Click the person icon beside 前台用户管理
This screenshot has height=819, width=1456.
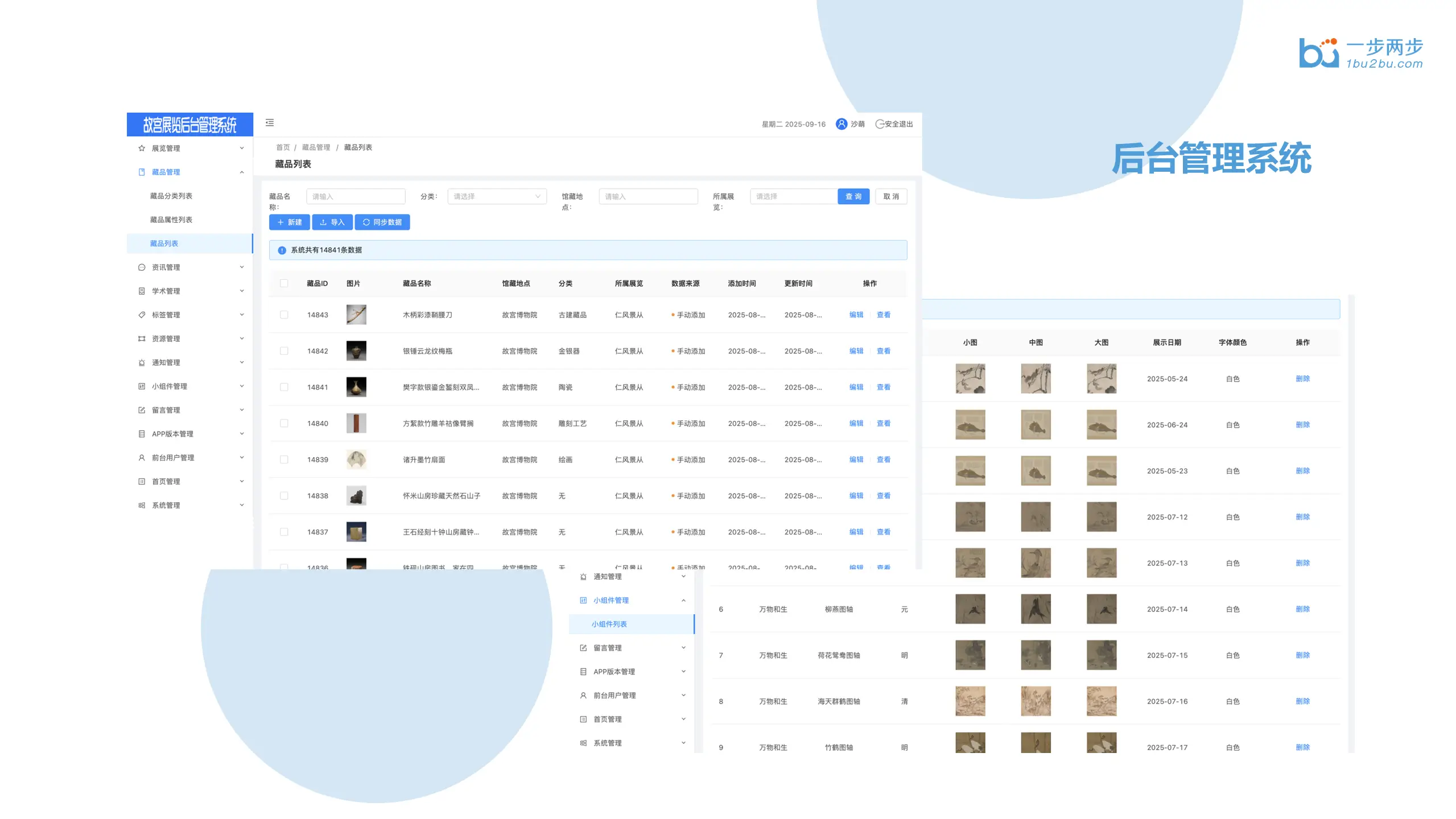click(x=142, y=458)
